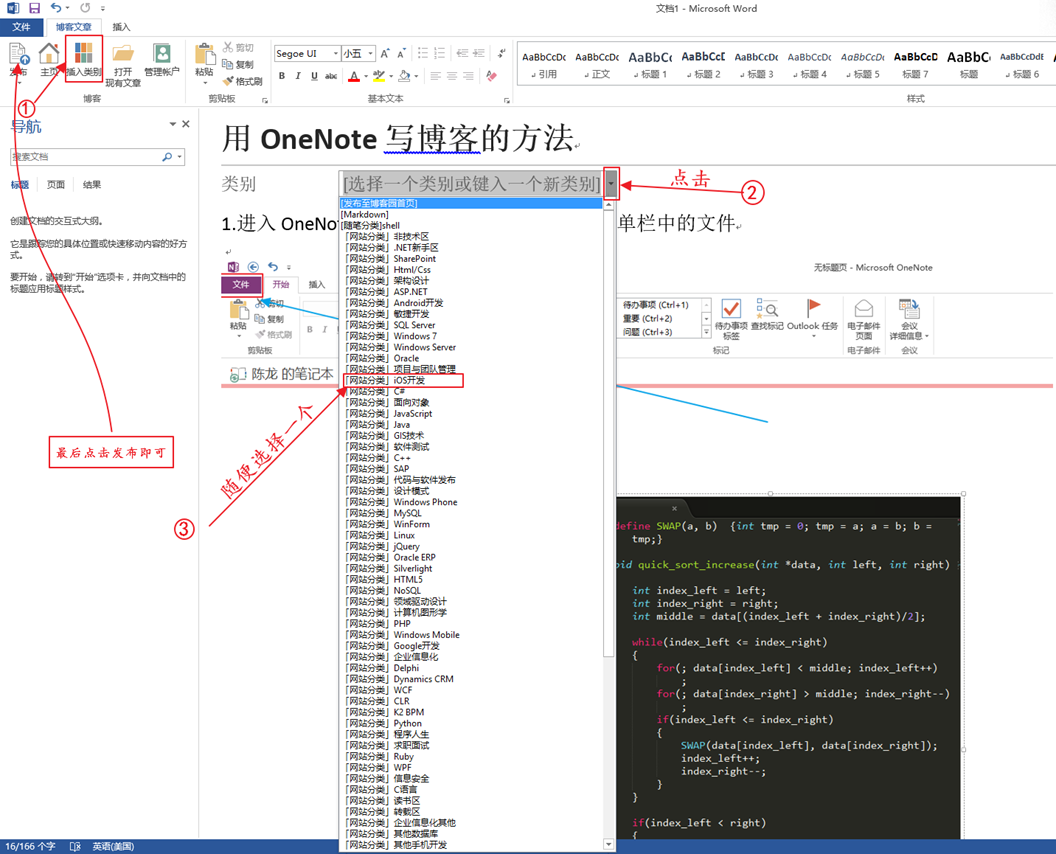Screen dimensions: 1056x854
Task: Click the Publish (发布) blog icon
Action: (x=19, y=54)
